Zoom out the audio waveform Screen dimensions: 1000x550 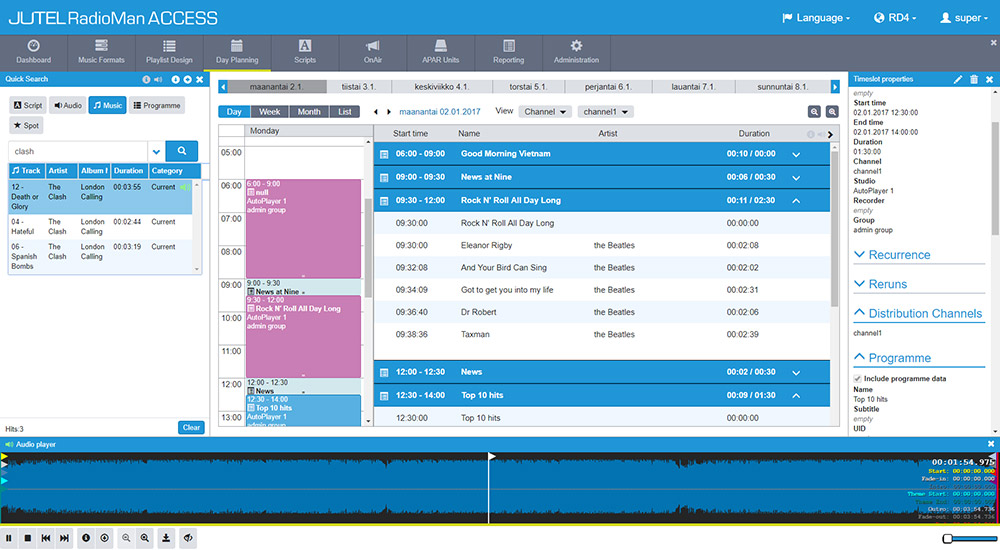[x=126, y=538]
